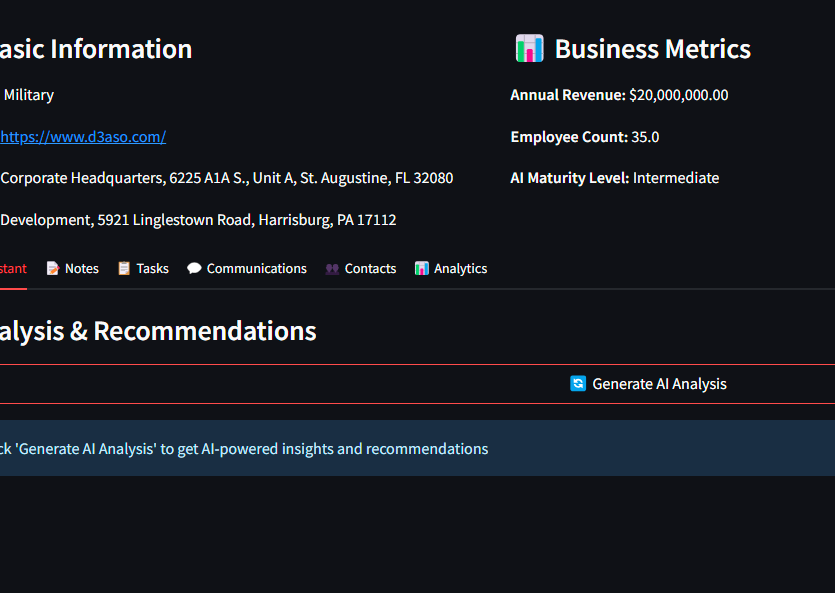Click the Employee Count value

coord(645,137)
